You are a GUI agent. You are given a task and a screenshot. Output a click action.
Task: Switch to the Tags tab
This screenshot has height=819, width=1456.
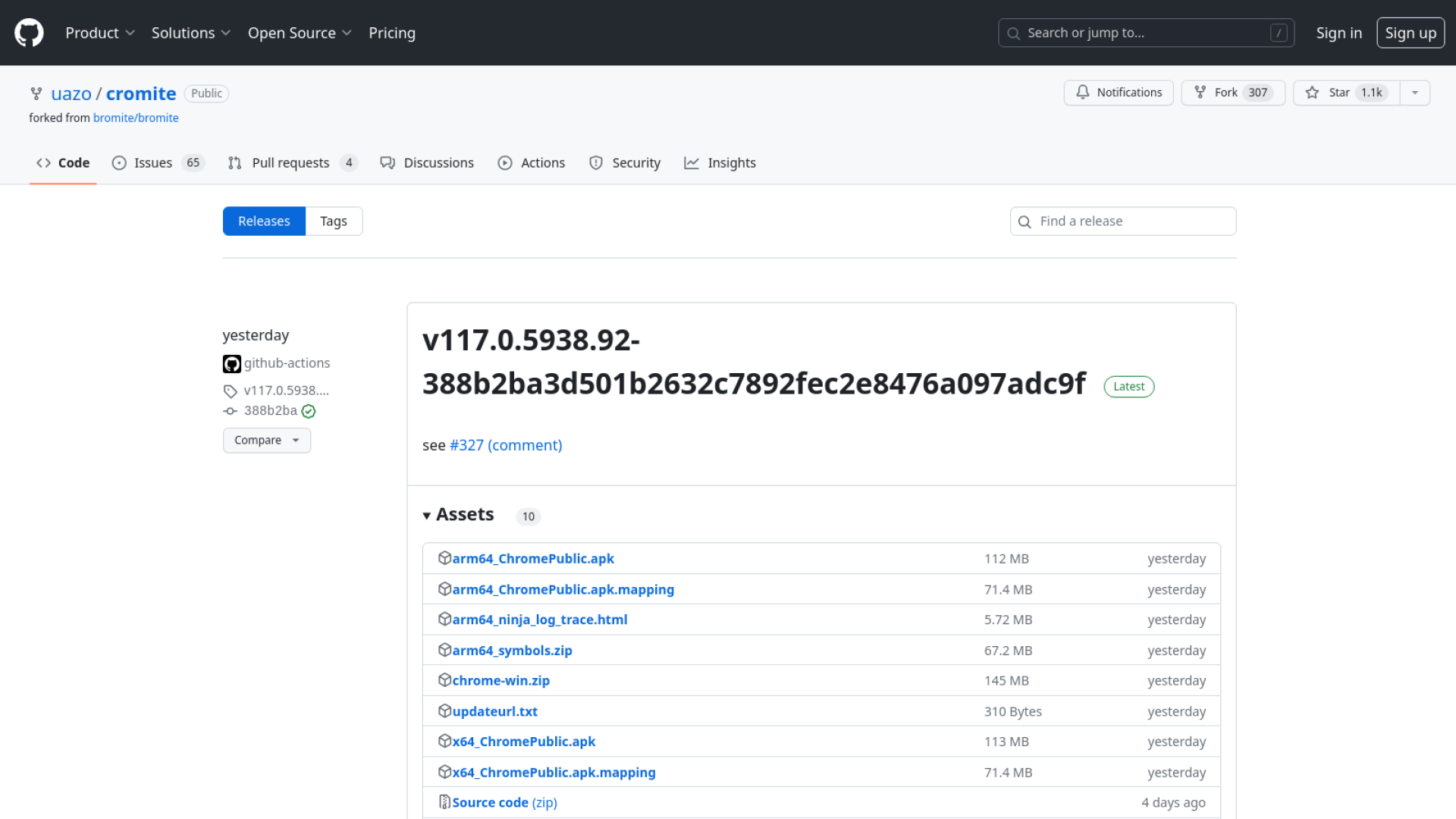(x=333, y=221)
